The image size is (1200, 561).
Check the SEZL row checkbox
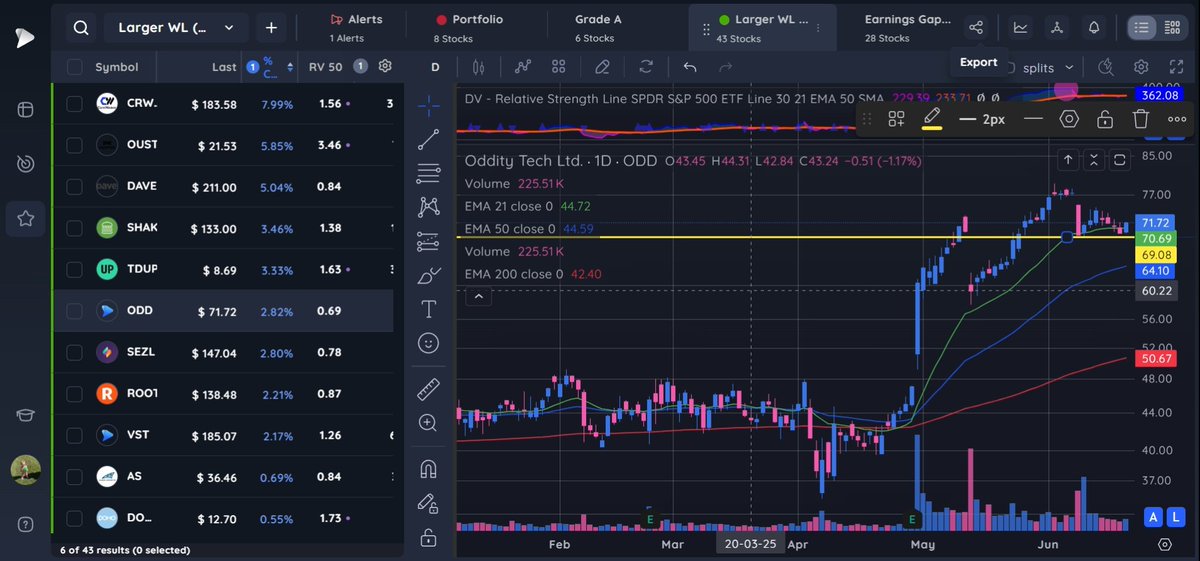coord(75,353)
